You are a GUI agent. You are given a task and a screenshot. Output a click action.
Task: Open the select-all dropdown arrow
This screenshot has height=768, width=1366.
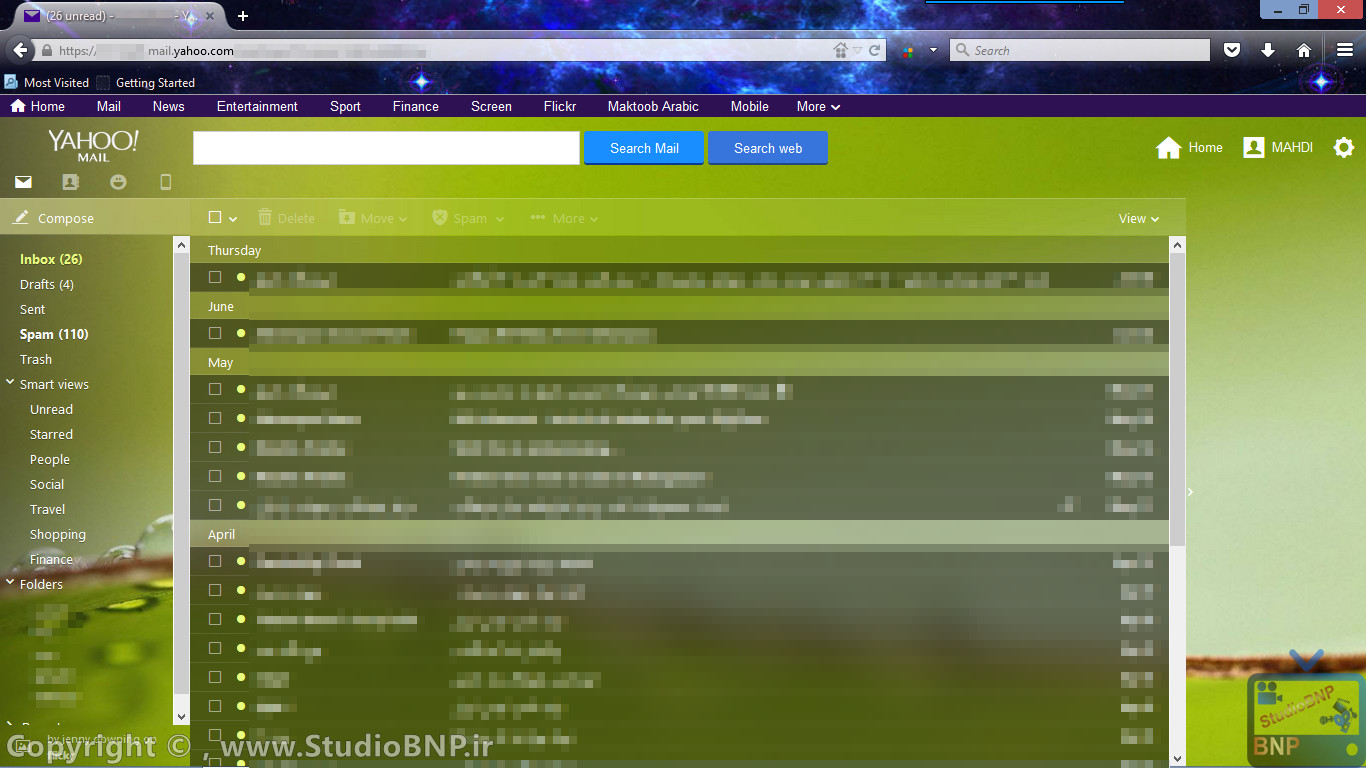[x=233, y=219]
